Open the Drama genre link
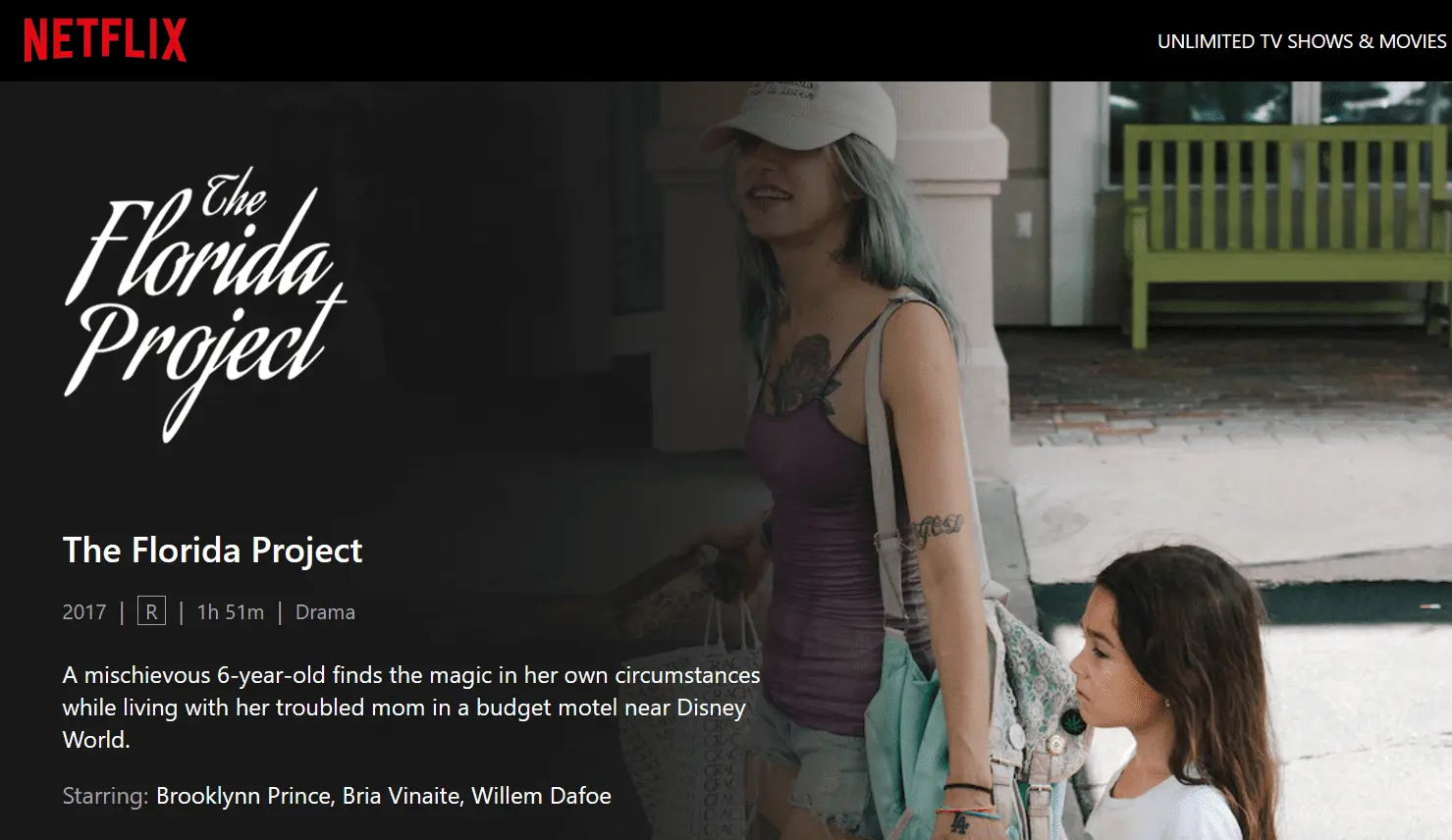Screen dimensions: 1452x840 pyautogui.click(x=325, y=612)
